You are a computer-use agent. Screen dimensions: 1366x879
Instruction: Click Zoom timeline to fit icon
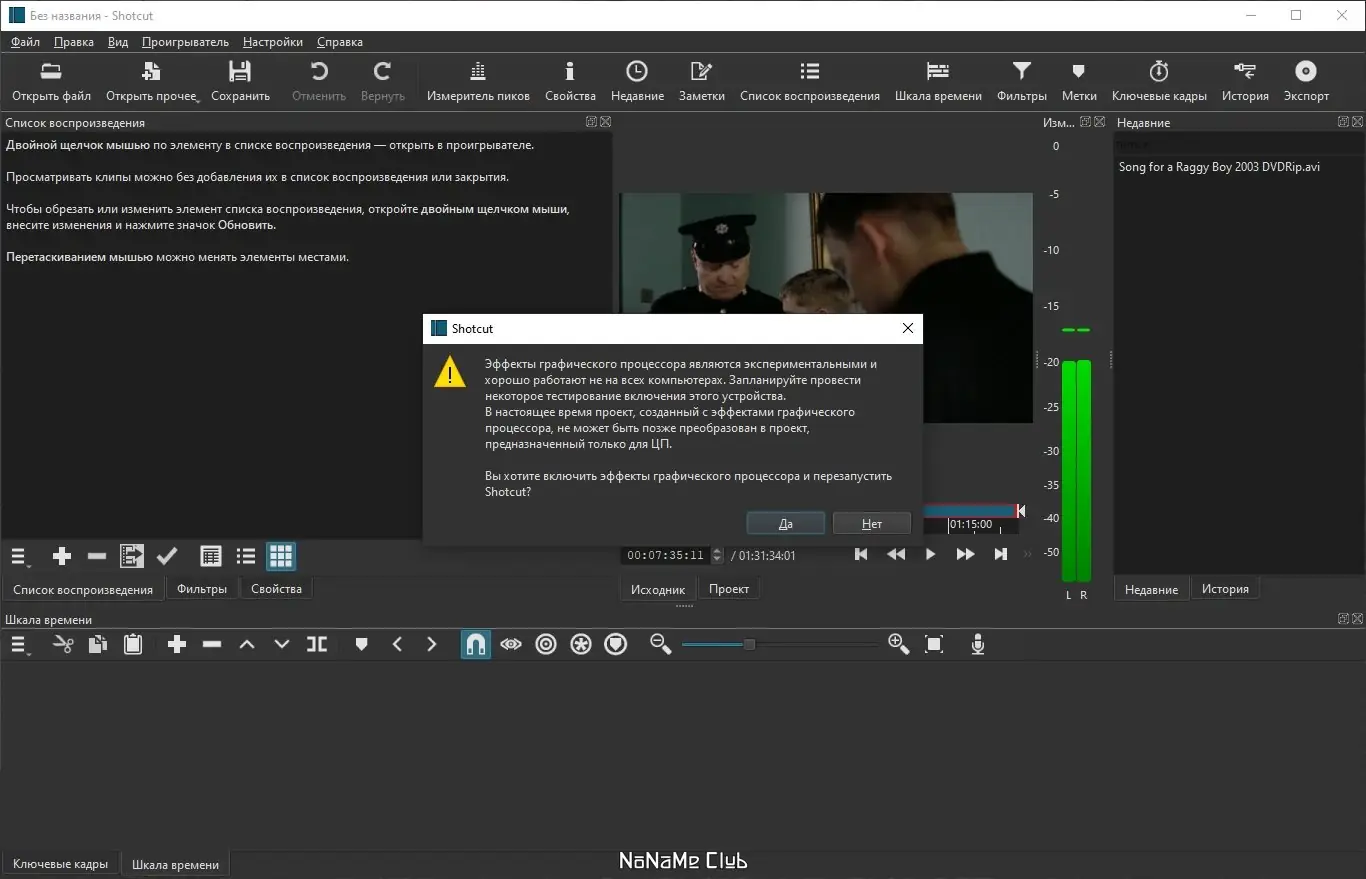tap(934, 645)
